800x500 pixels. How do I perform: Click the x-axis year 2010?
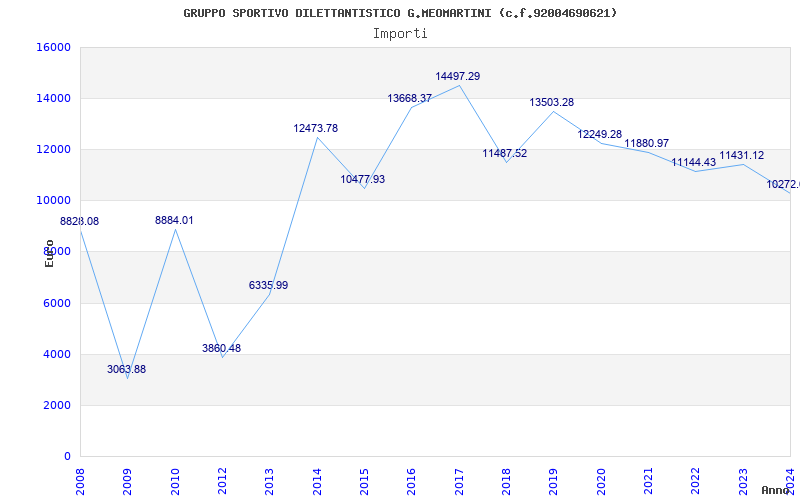pos(175,482)
